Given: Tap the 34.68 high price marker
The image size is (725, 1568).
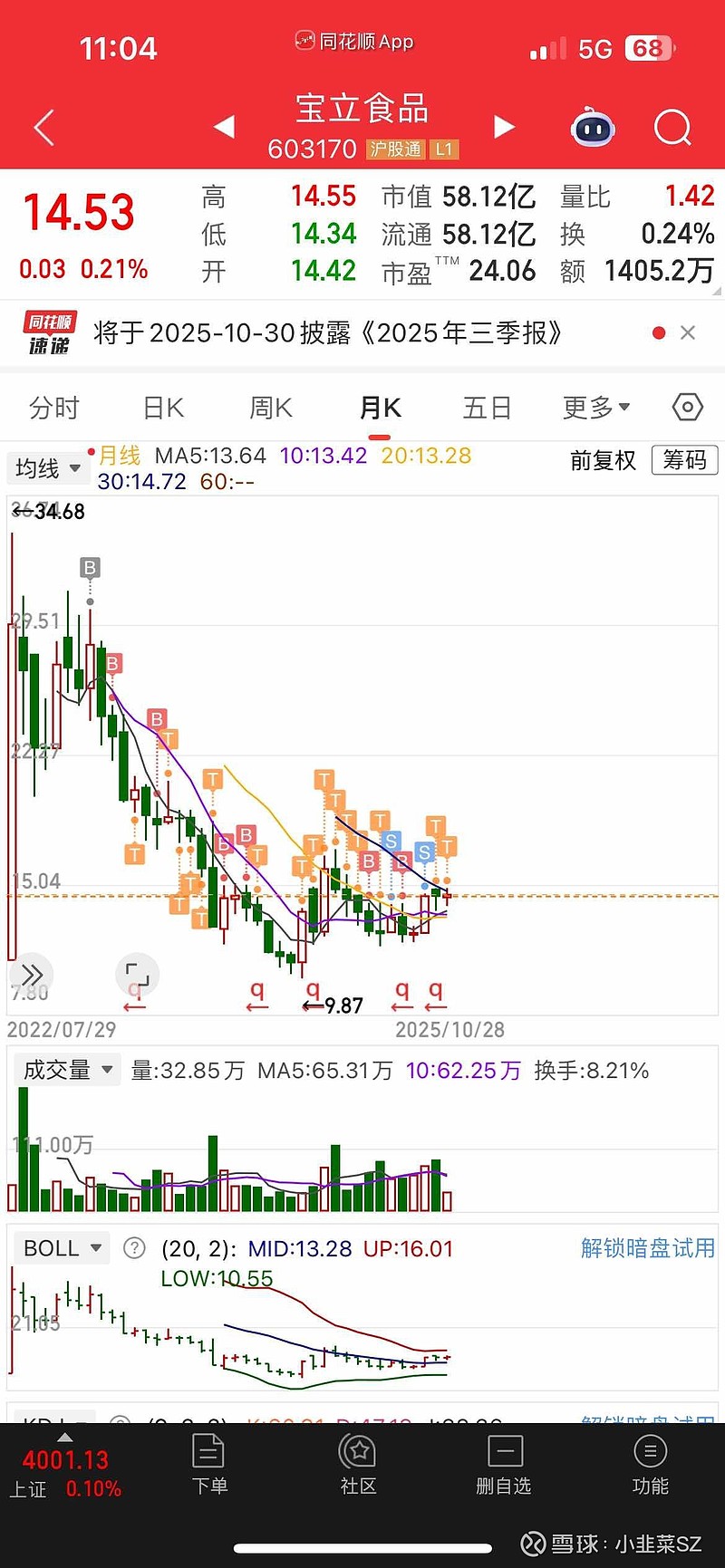Looking at the screenshot, I should click(49, 512).
